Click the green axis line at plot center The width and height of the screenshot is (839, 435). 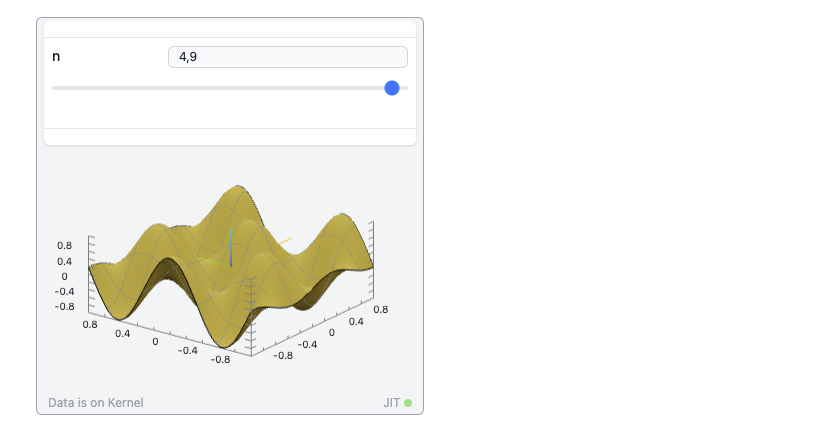coord(212,262)
